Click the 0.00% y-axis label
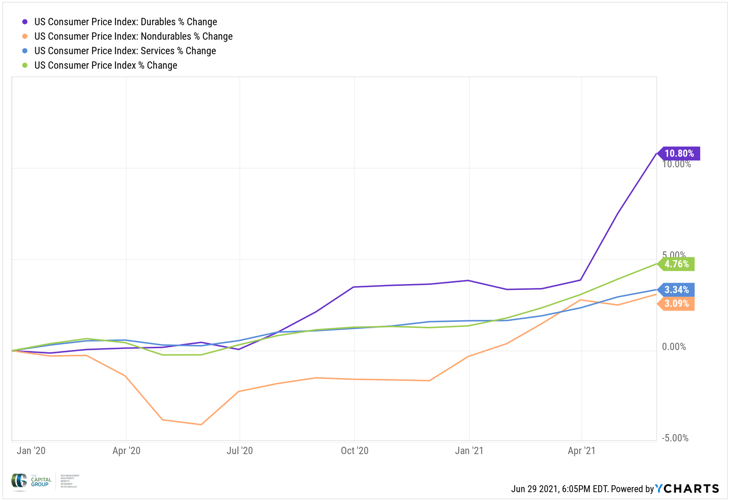Screen dimensions: 731x501 (x=675, y=347)
